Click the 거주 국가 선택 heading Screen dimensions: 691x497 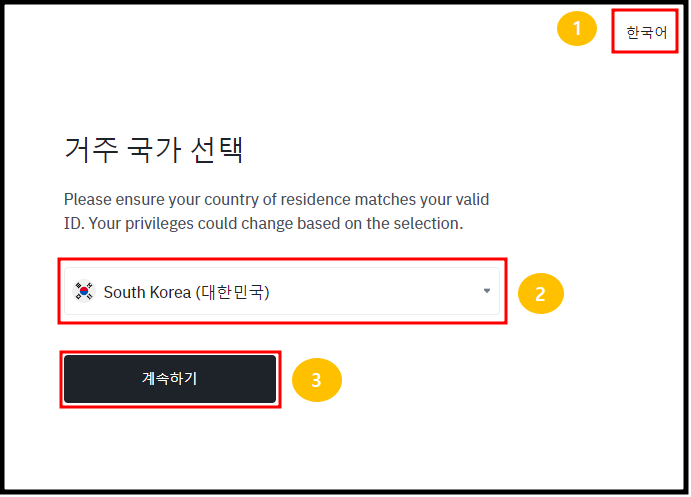154,151
